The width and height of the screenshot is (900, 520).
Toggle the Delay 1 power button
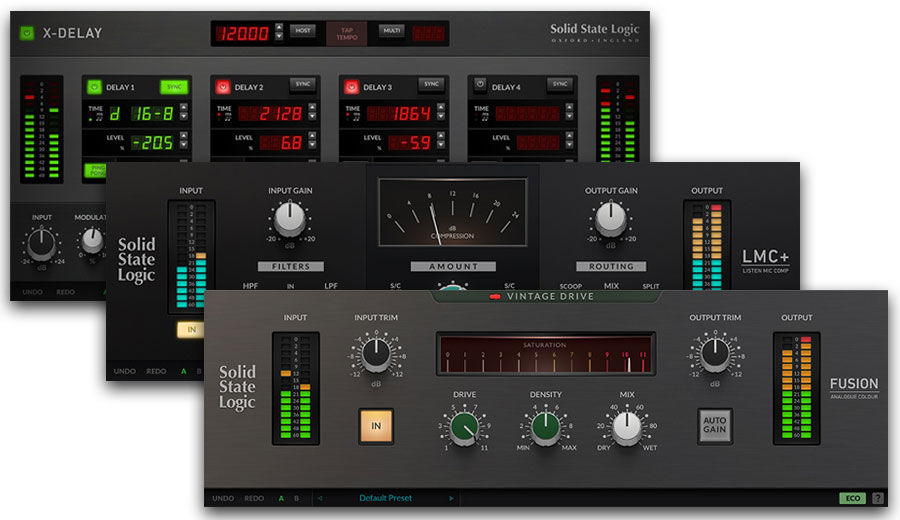point(94,87)
